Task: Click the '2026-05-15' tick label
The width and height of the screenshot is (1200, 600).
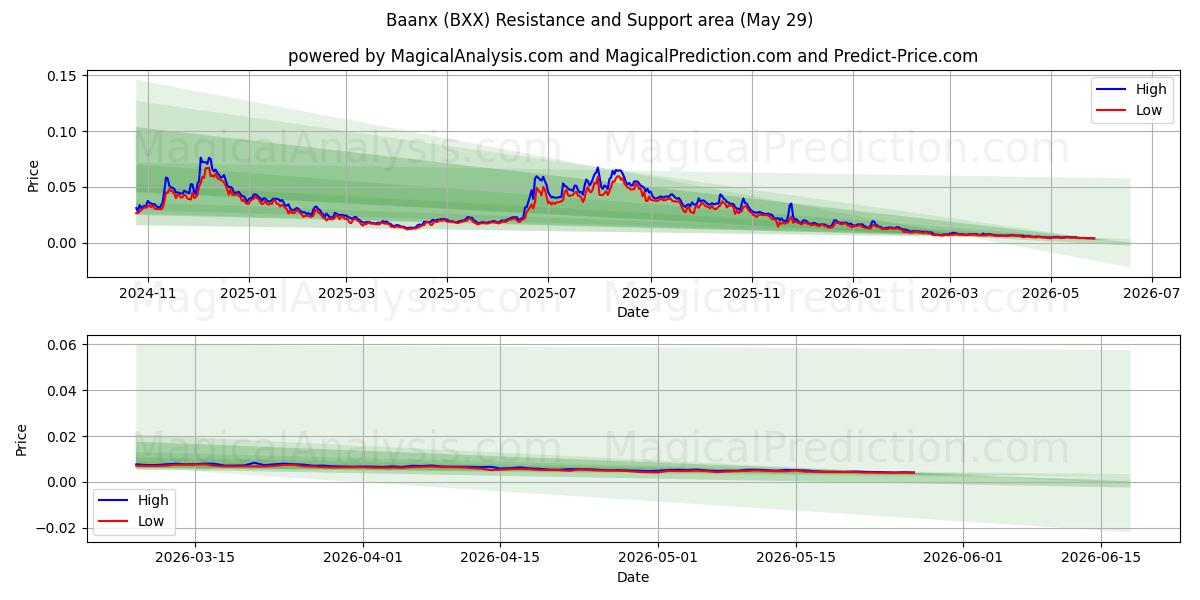Action: pyautogui.click(x=796, y=559)
